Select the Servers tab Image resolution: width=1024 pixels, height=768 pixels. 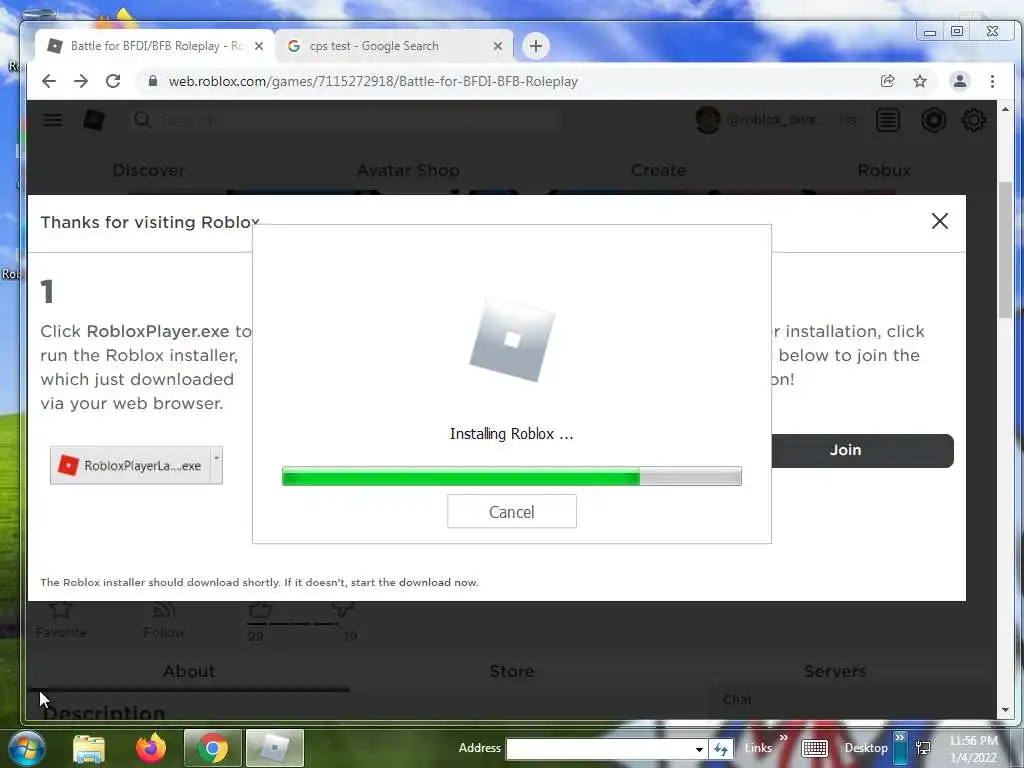(x=835, y=671)
